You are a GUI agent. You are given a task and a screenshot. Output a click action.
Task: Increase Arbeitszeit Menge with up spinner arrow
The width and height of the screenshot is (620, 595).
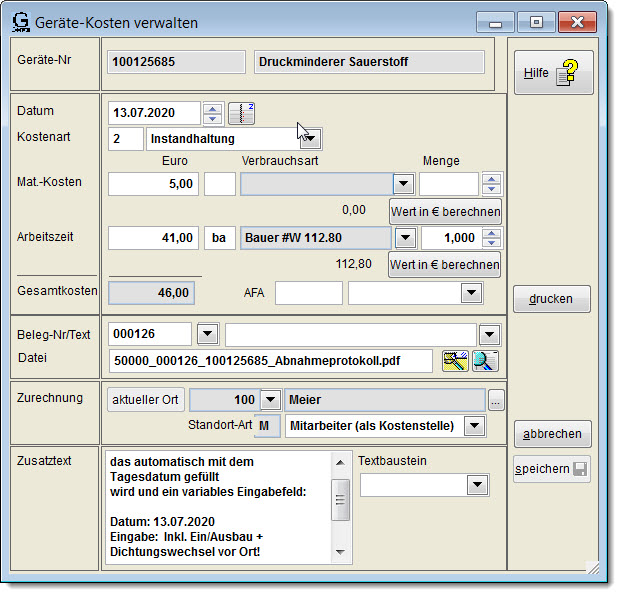[491, 232]
